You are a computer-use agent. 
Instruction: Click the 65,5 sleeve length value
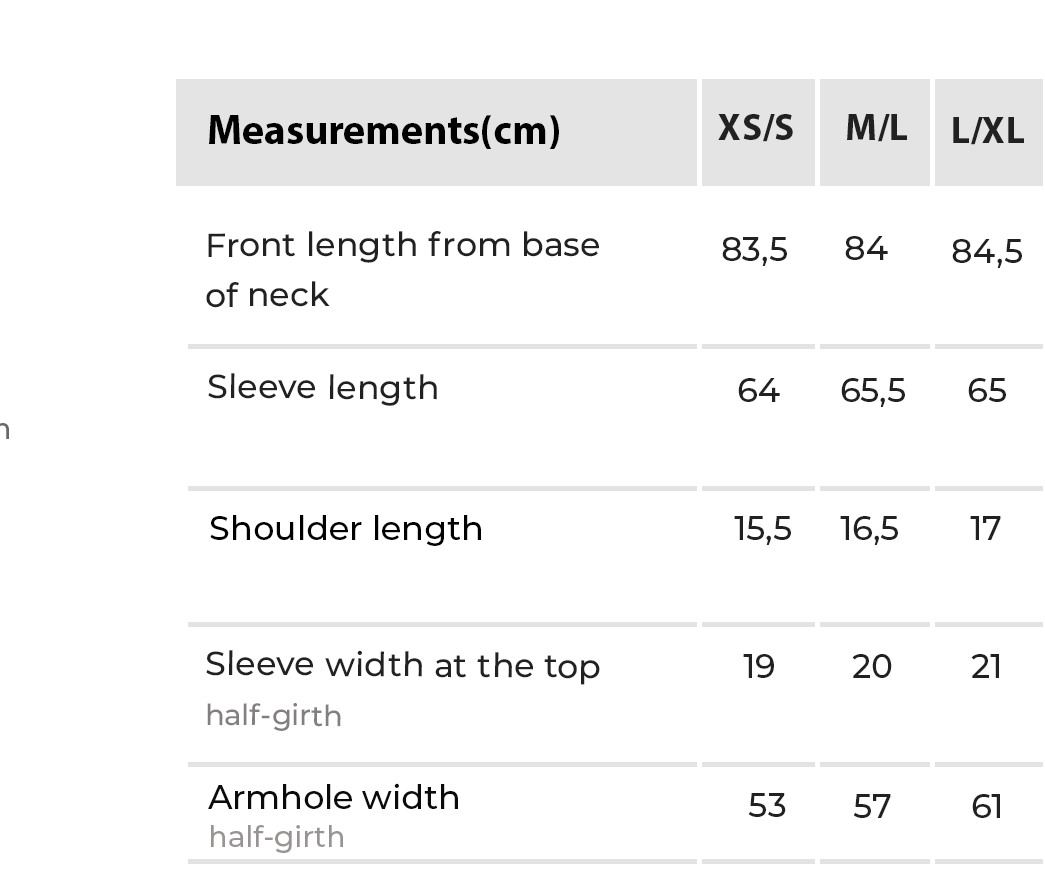[x=873, y=391]
